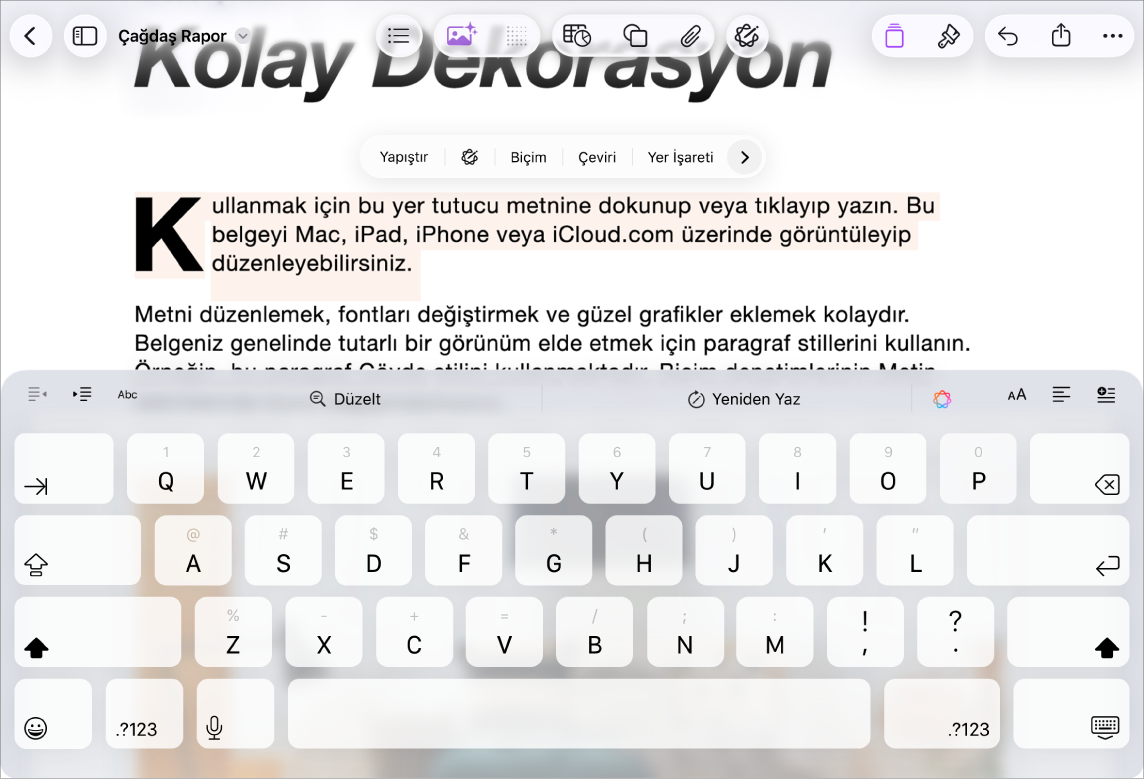Open the share icon

(x=1061, y=36)
